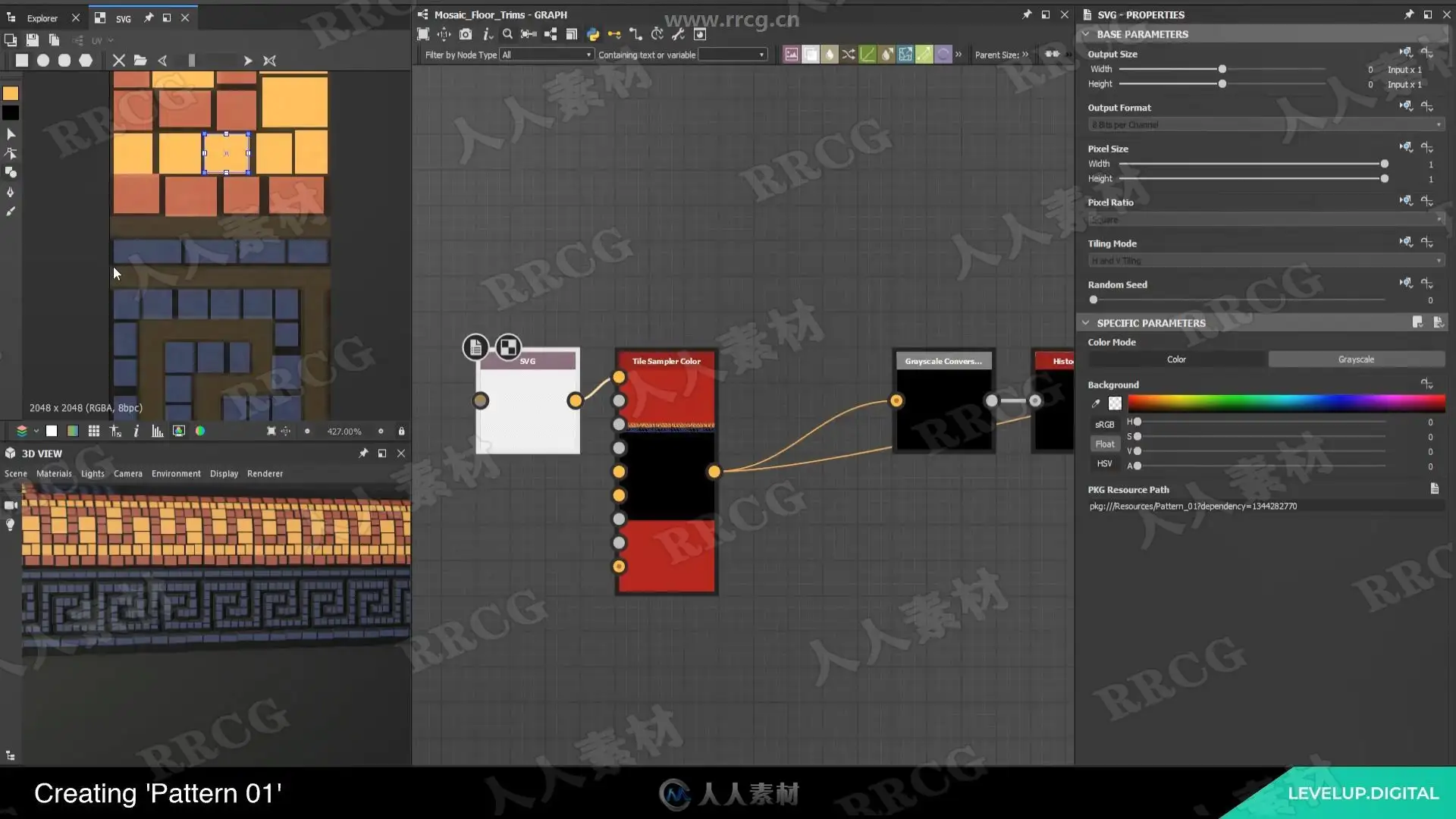Select the brush tool in SVG editor

(x=11, y=212)
